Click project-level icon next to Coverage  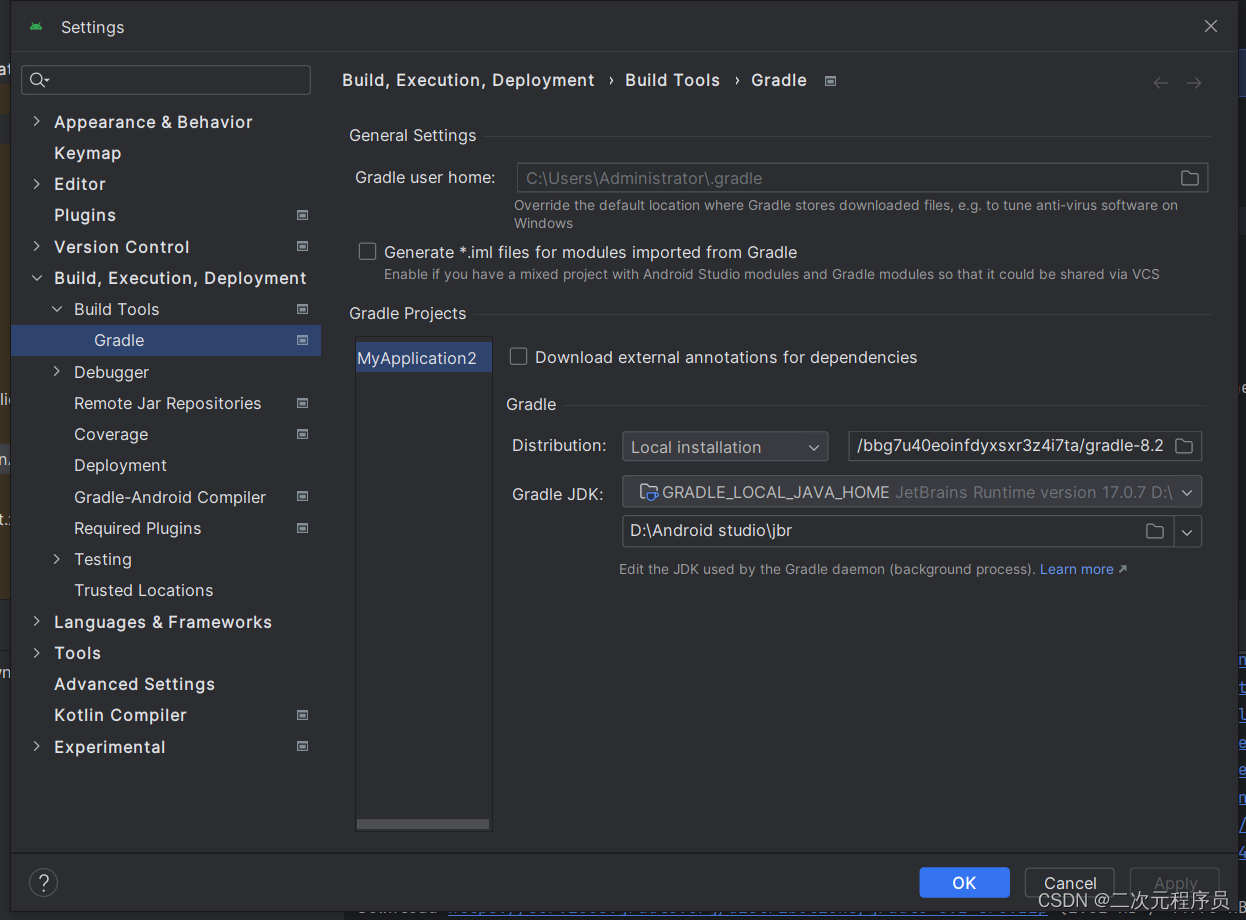pos(302,434)
